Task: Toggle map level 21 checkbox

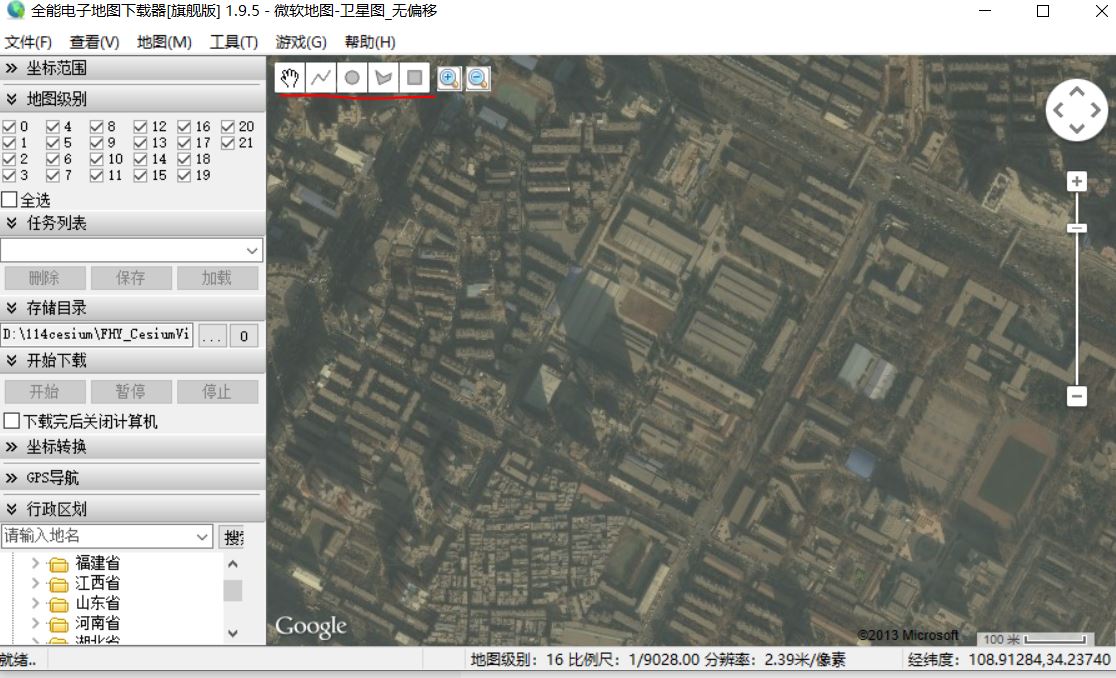Action: [x=228, y=143]
